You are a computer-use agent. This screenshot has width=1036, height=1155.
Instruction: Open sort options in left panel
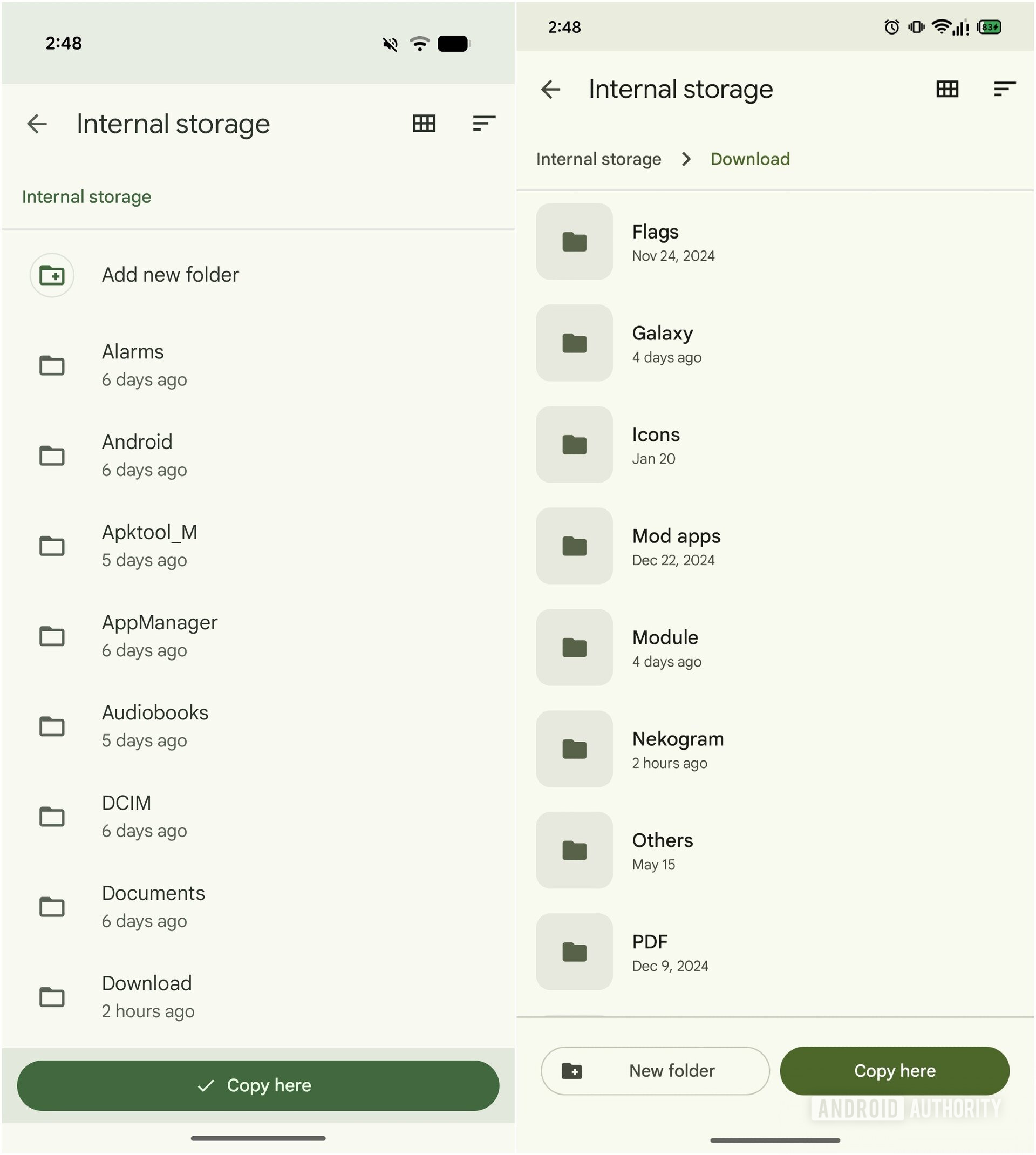(x=484, y=124)
